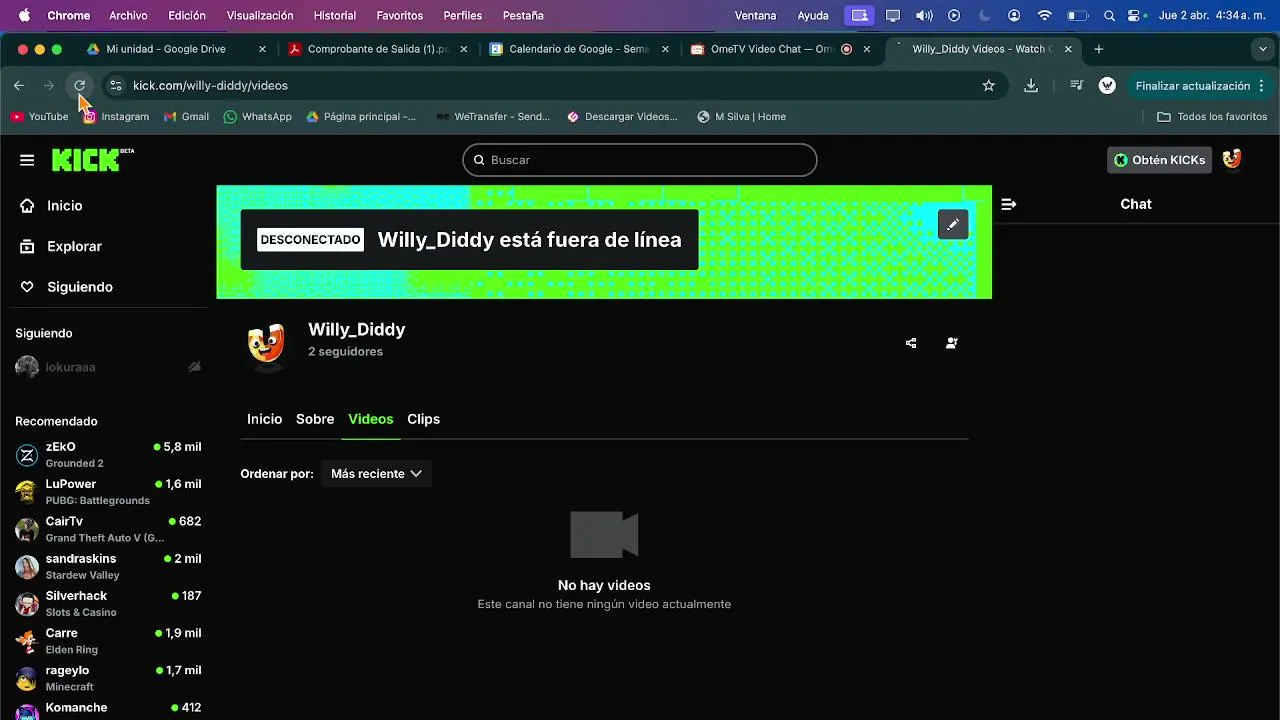This screenshot has height=720, width=1280.
Task: Click Finalizar actualización button
Action: pos(1199,86)
